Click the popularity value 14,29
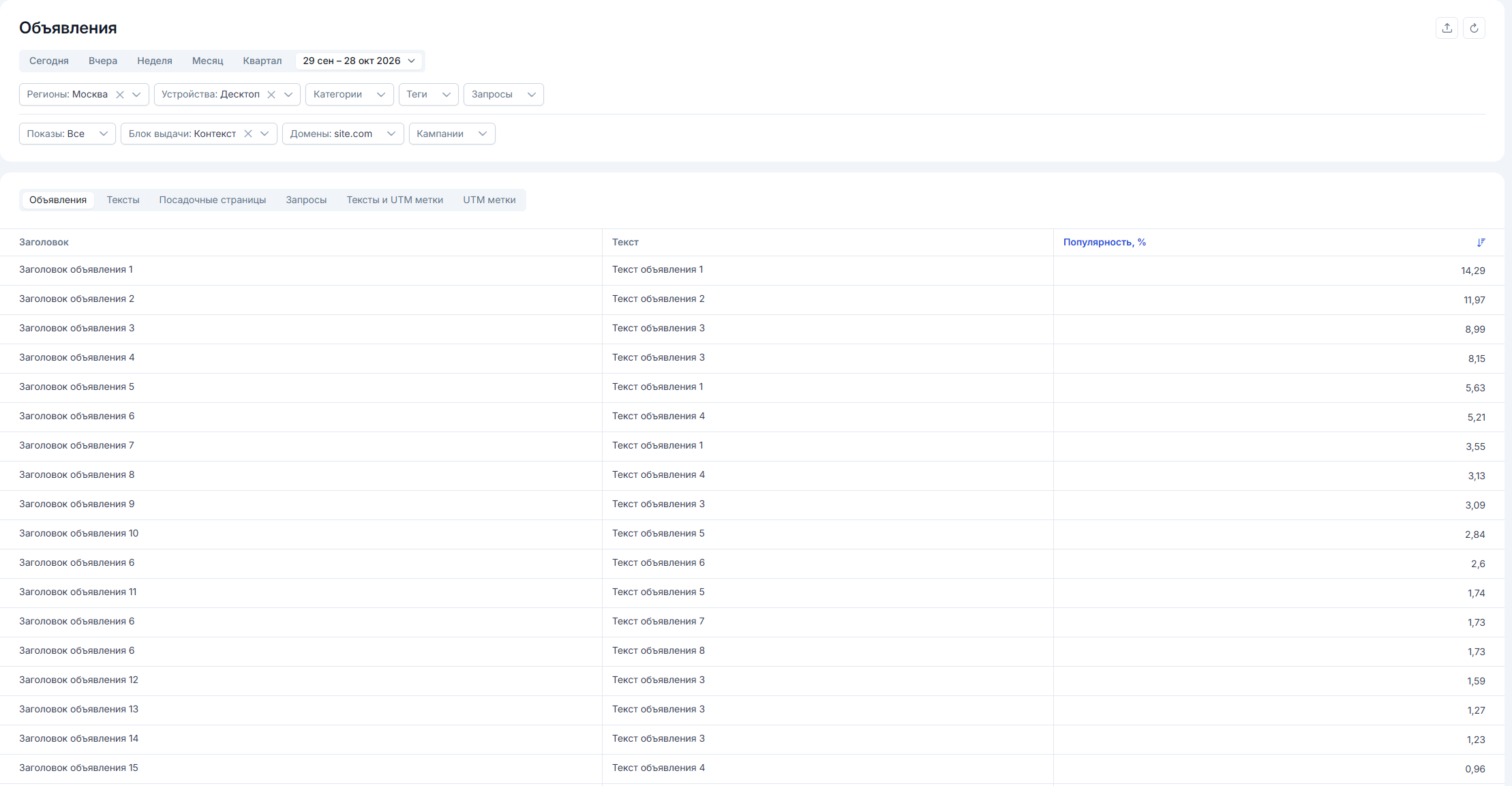Viewport: 1512px width, 786px height. pos(1472,271)
